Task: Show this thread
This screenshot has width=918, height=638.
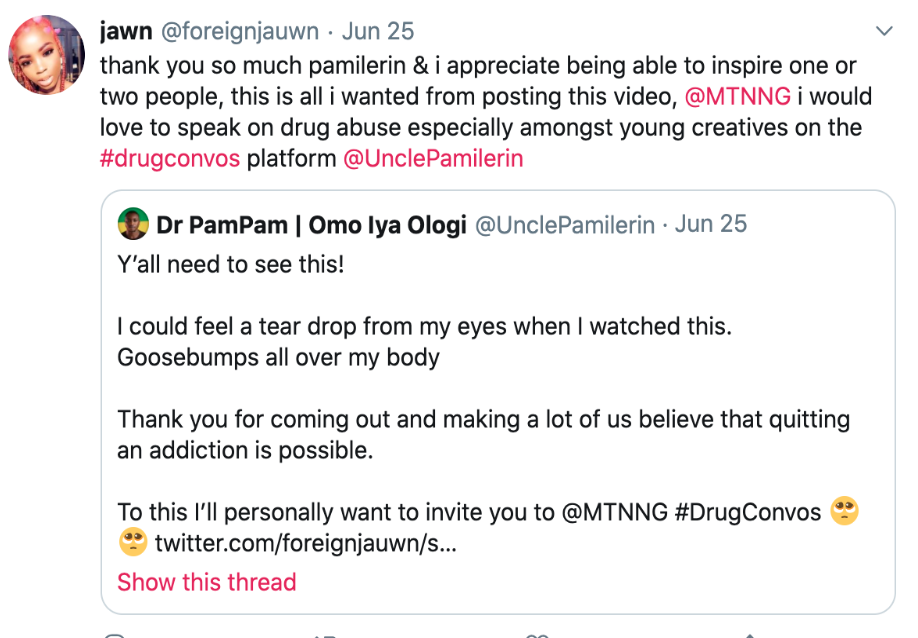Action: [x=206, y=582]
